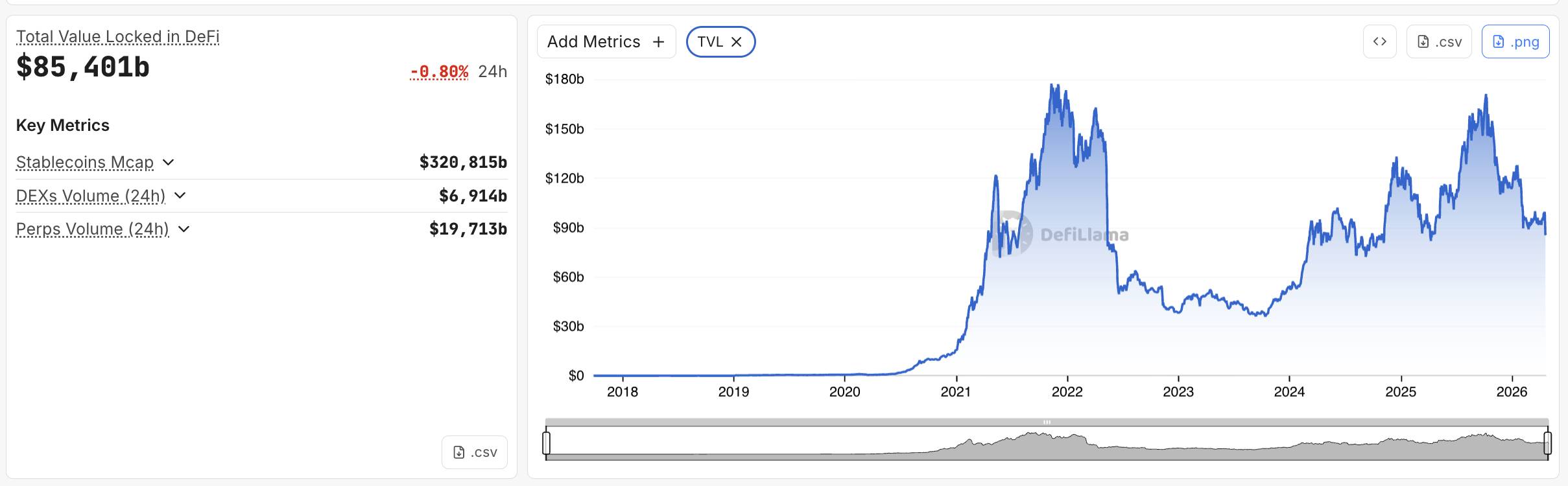This screenshot has height=486, width=1568.
Task: Click the top grip of the range selector
Action: (x=1047, y=422)
